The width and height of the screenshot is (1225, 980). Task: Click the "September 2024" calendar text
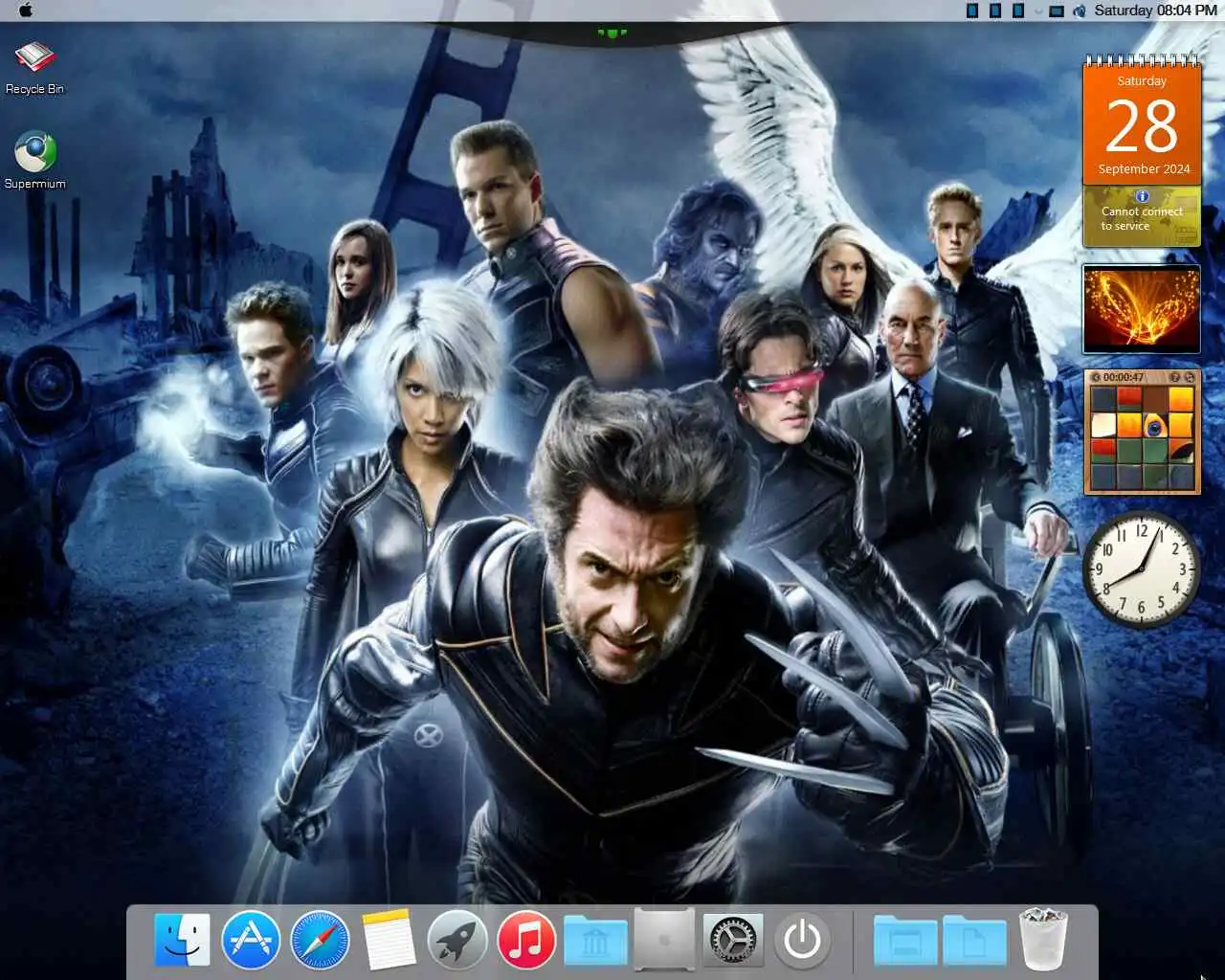point(1144,169)
